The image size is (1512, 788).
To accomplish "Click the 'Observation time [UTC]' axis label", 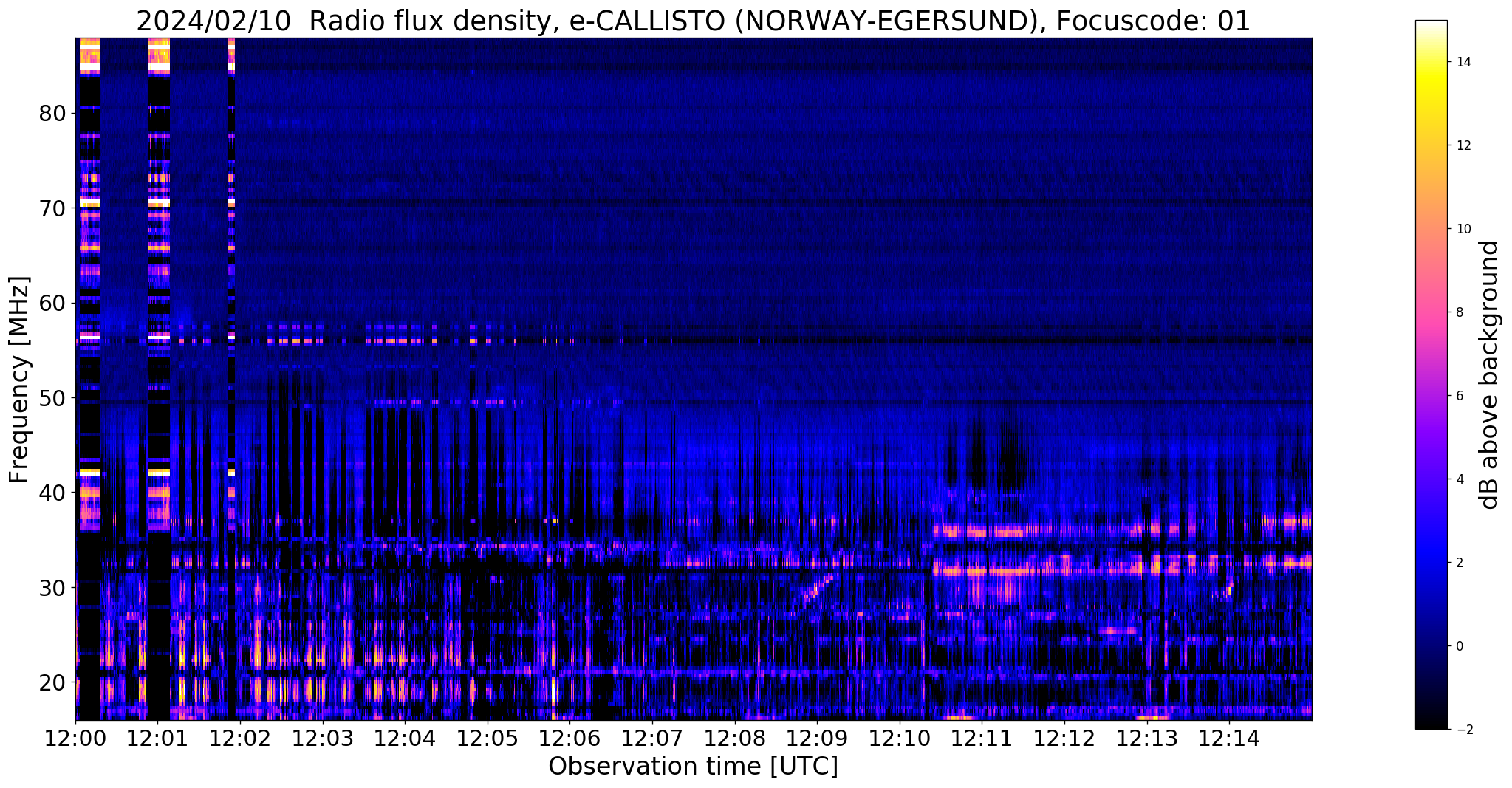I will pos(693,767).
